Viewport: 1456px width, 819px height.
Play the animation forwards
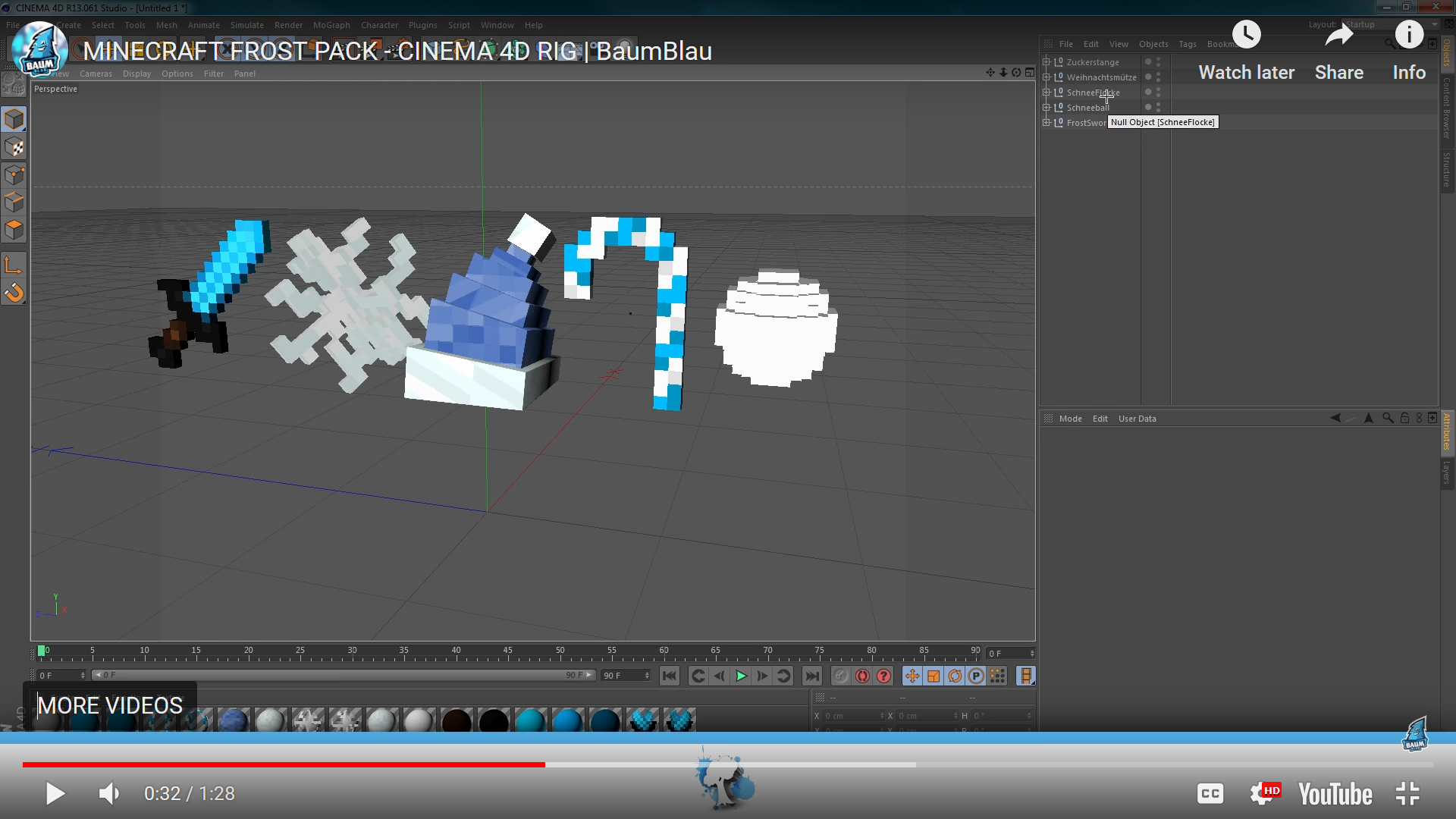[741, 676]
